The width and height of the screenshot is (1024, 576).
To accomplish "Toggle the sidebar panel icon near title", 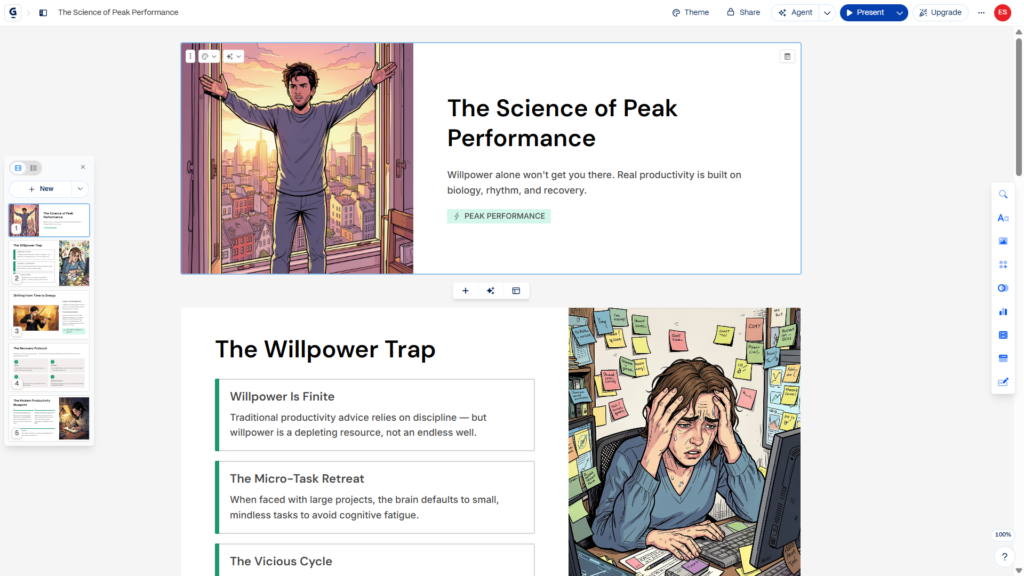I will 43,12.
